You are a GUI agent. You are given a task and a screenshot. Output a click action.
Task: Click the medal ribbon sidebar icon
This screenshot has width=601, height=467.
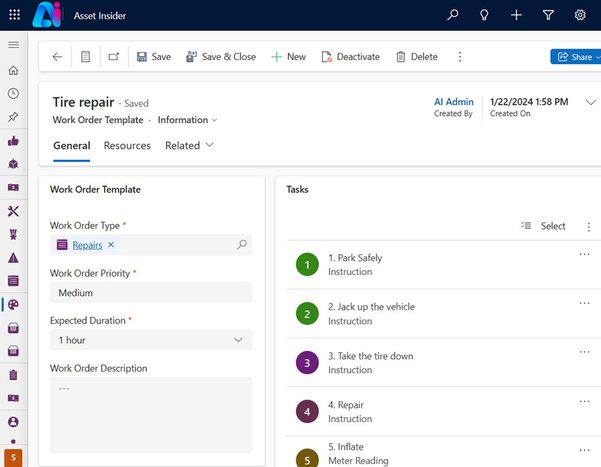(13, 234)
